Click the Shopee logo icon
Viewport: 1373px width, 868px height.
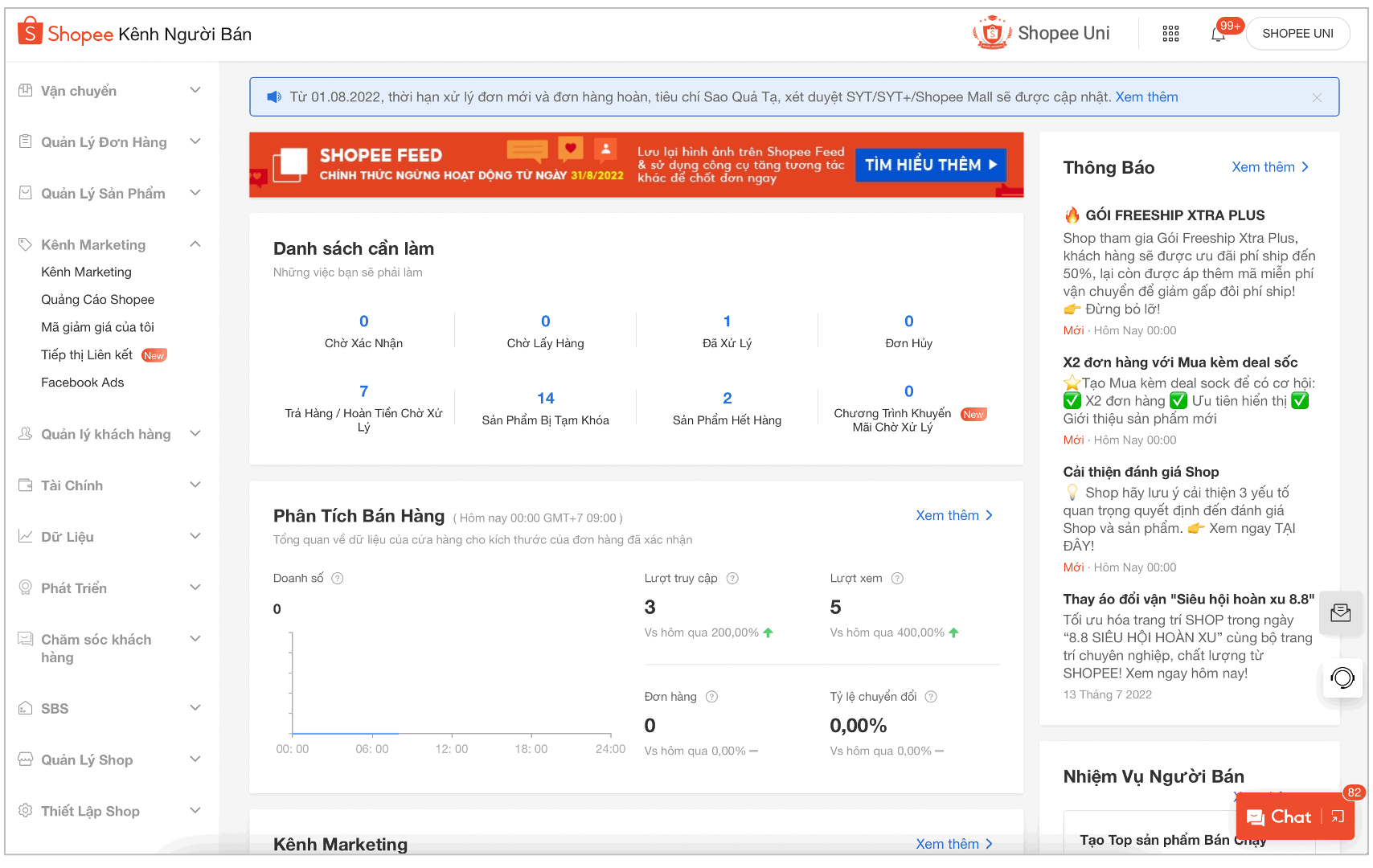pyautogui.click(x=30, y=31)
